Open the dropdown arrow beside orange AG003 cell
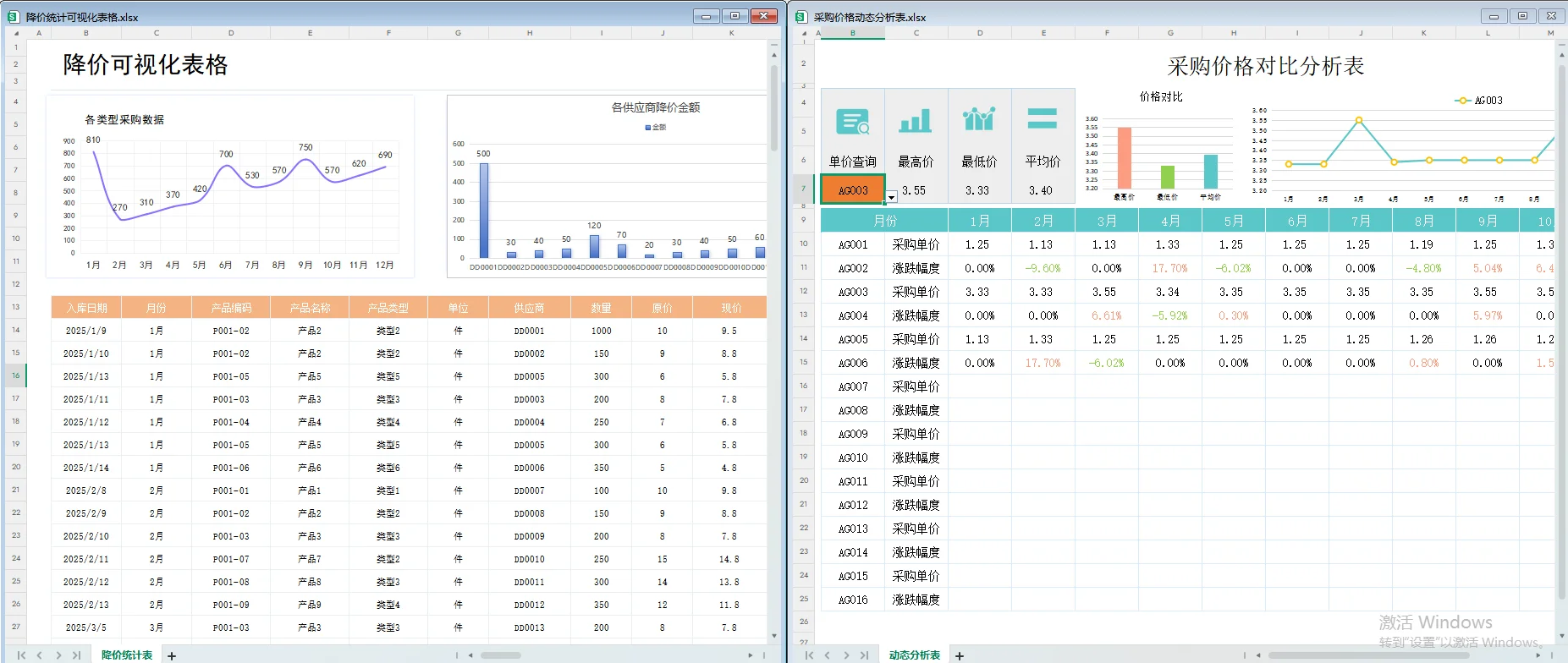Screen dimensions: 1568x663 pos(892,197)
